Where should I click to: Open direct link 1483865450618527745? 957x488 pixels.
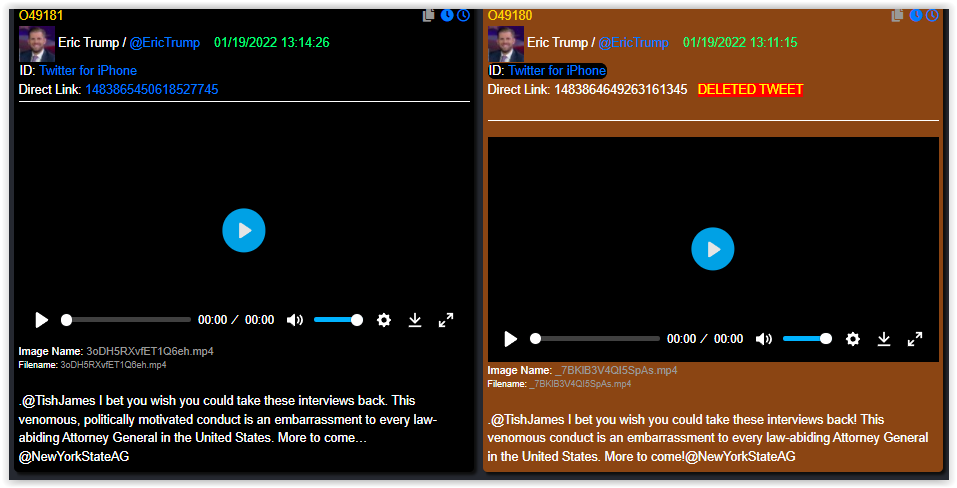[152, 90]
